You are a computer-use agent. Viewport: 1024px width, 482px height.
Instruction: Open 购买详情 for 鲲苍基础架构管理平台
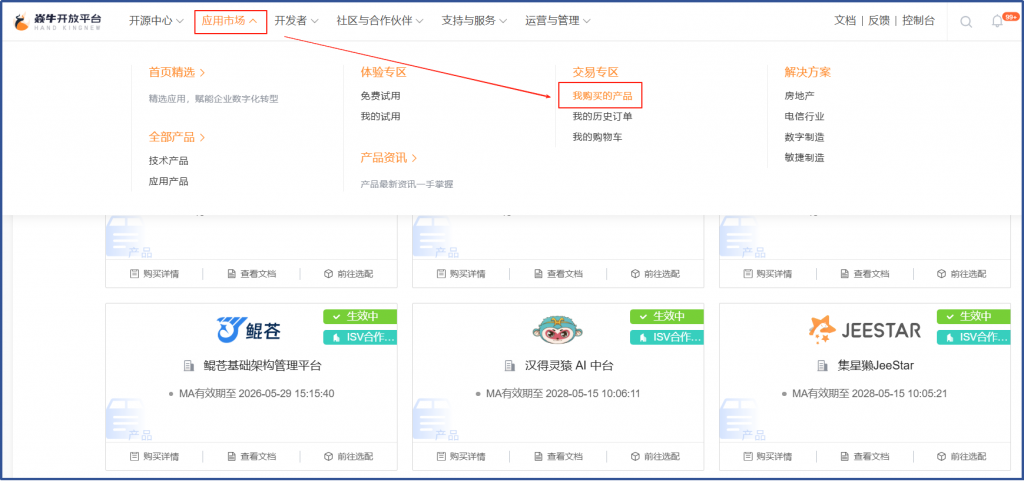[154, 456]
